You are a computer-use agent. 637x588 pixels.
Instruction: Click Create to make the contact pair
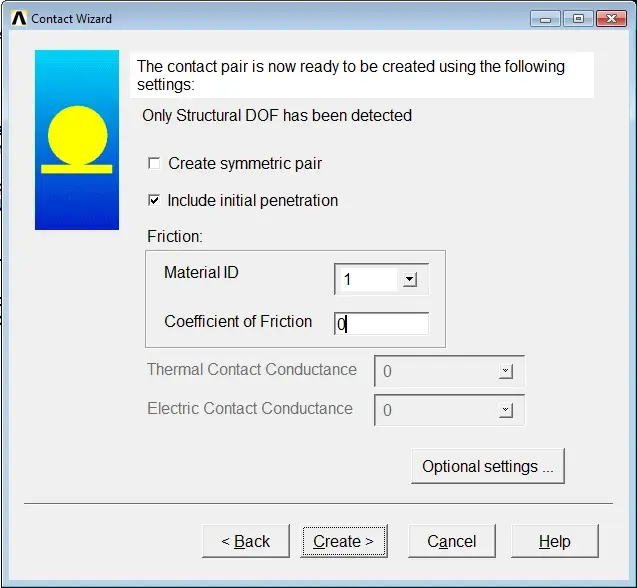point(344,541)
